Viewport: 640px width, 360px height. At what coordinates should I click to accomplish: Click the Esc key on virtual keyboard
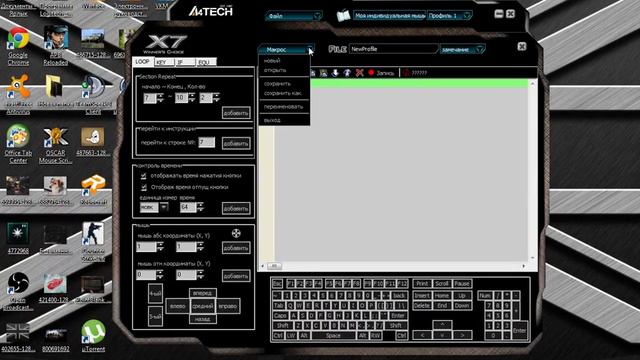pyautogui.click(x=277, y=284)
